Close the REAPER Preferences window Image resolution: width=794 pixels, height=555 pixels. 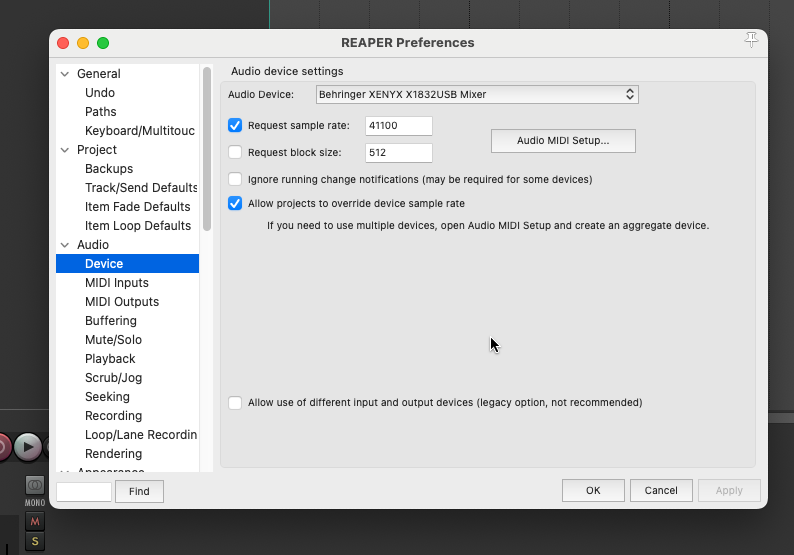pos(63,43)
